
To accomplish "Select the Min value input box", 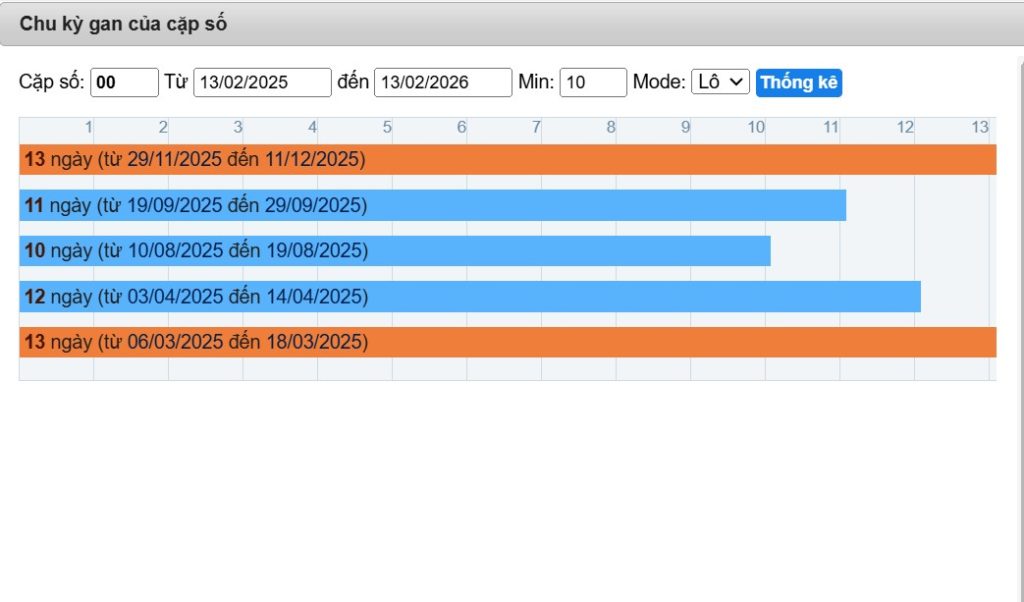I will click(593, 82).
